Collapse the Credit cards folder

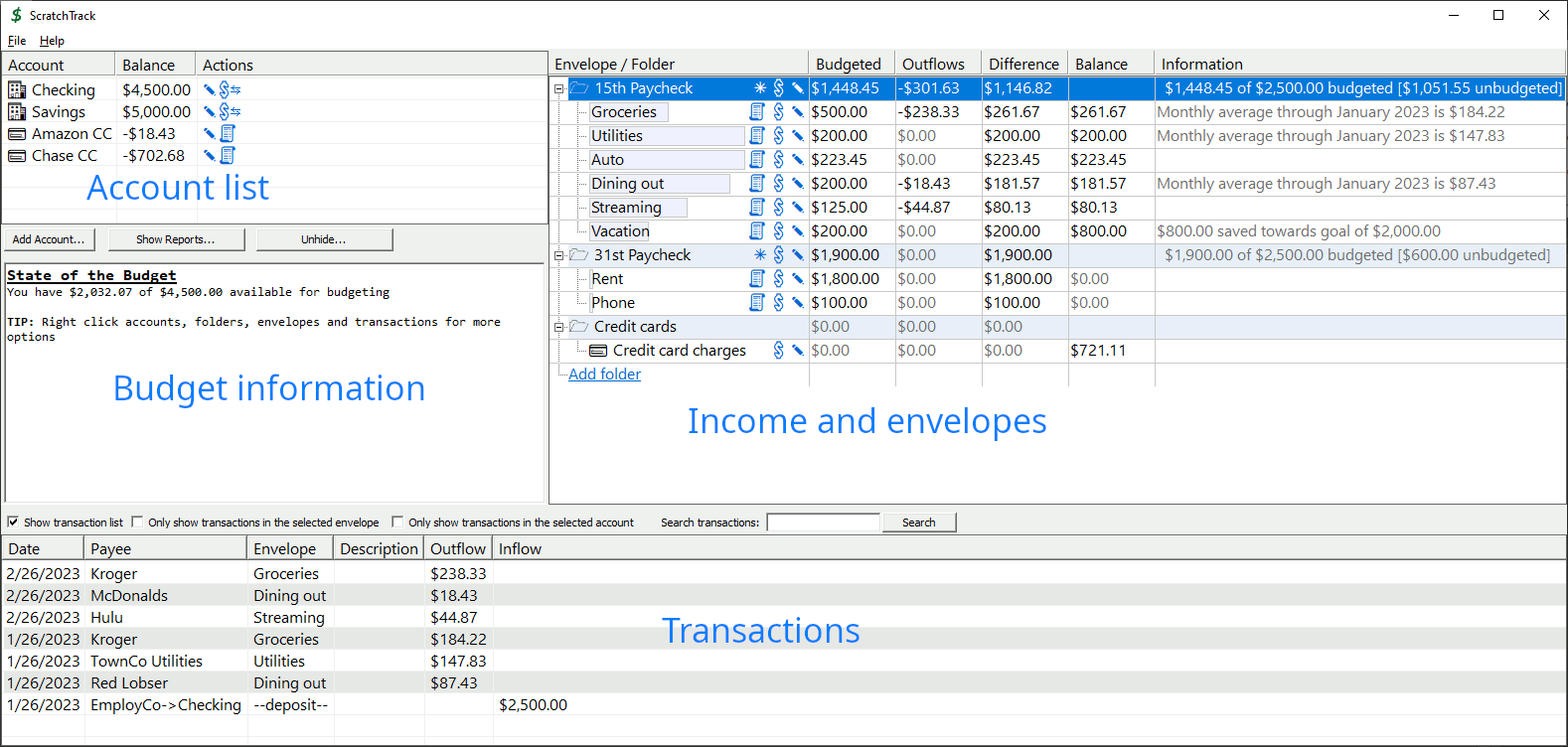(558, 327)
